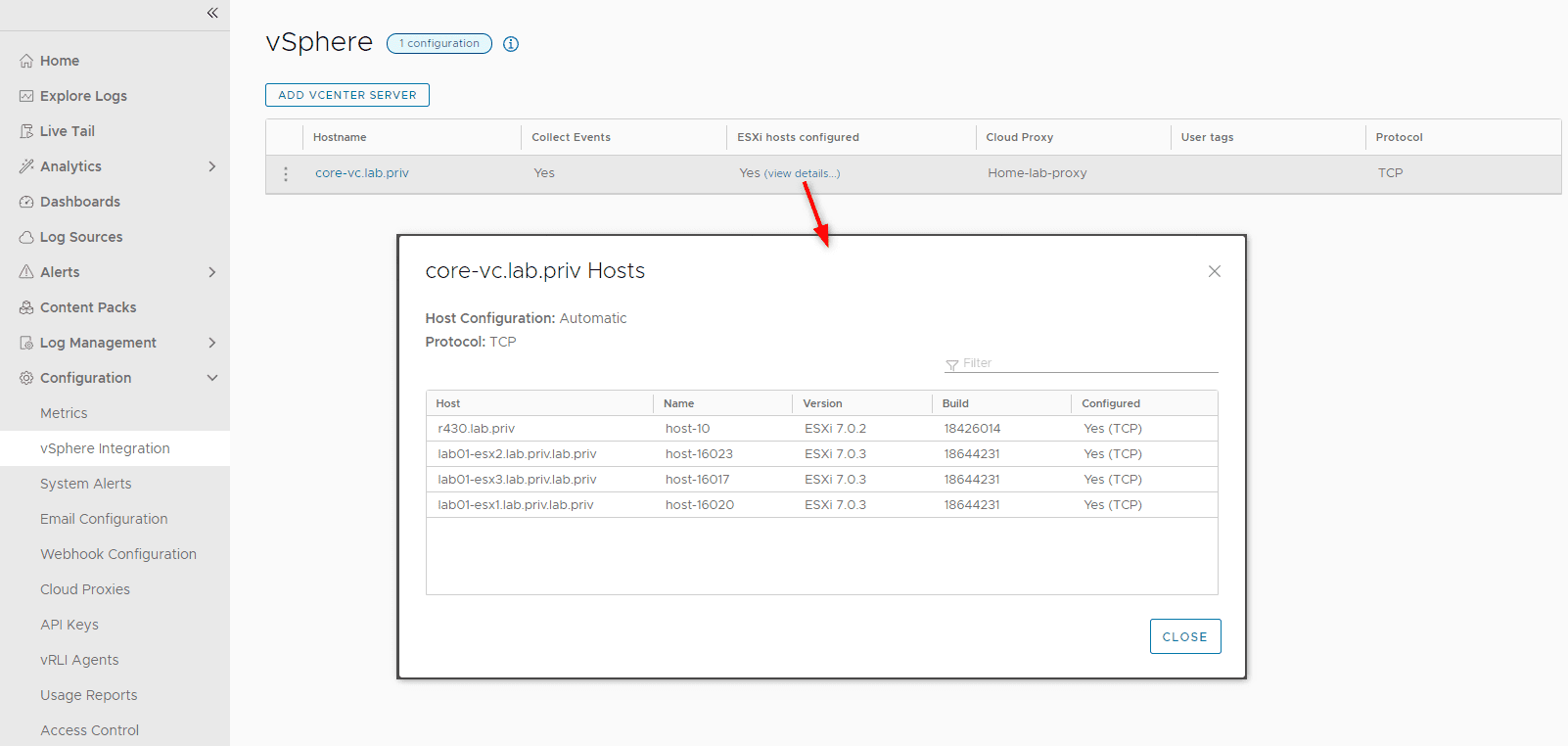This screenshot has width=1568, height=746.
Task: Click the vSphere info circle icon
Action: click(511, 44)
